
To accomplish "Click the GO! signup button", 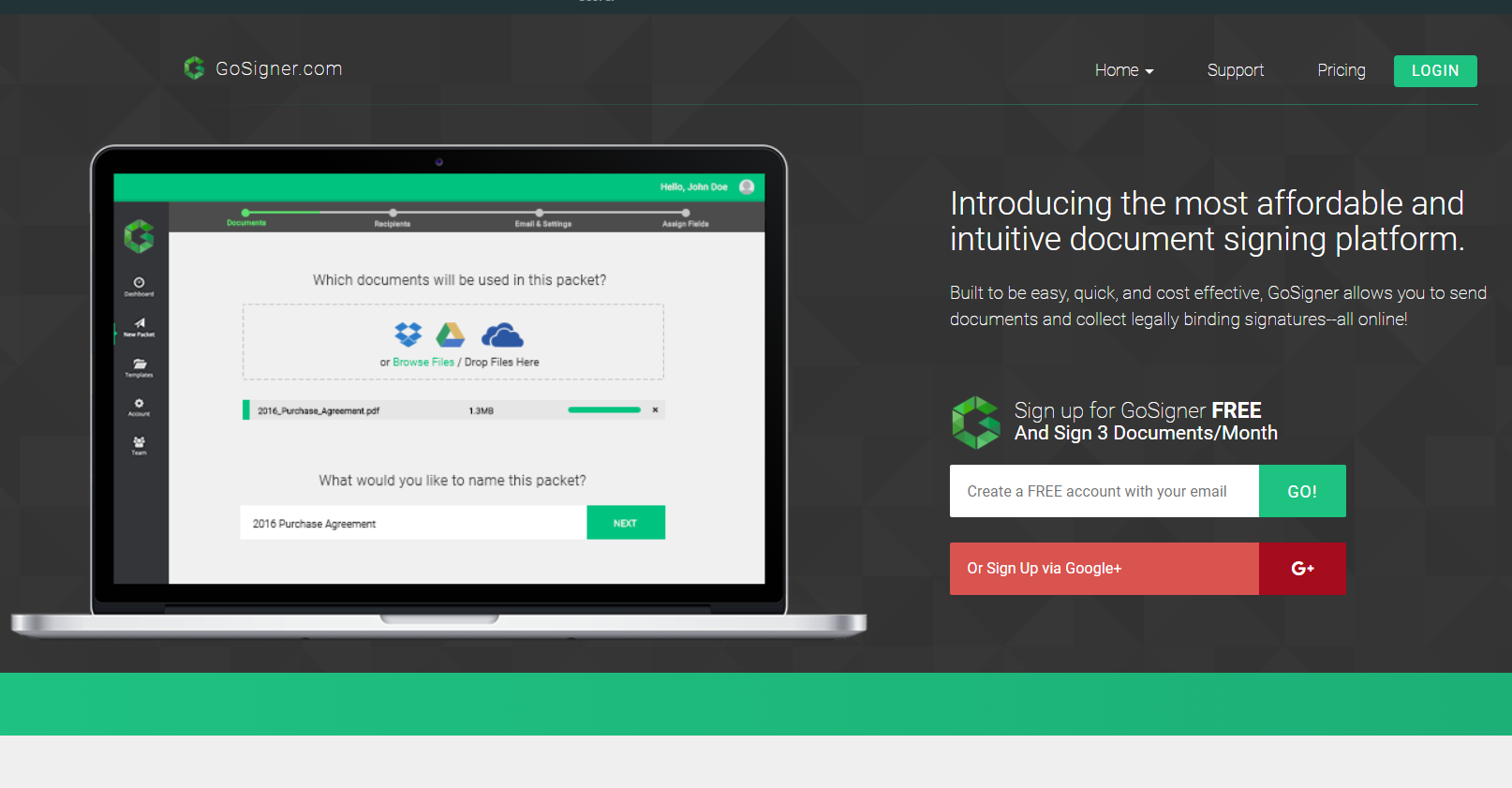I will click(1302, 491).
